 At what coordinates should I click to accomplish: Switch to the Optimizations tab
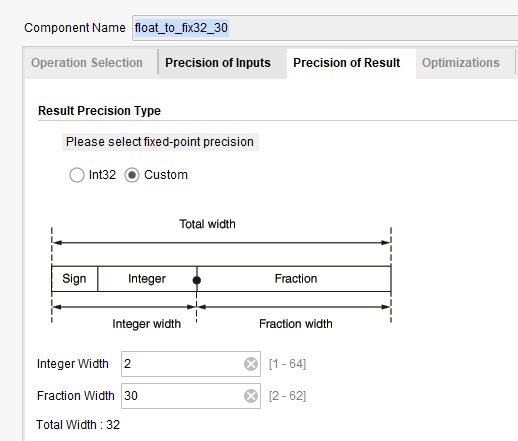point(461,63)
